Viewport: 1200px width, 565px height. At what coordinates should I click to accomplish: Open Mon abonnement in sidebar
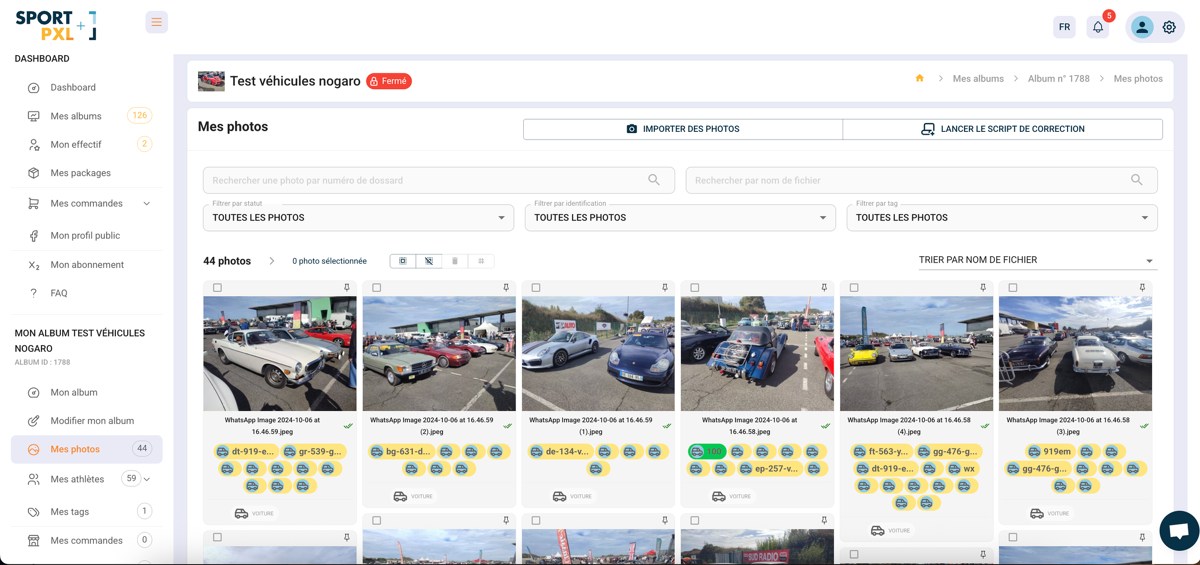(x=87, y=265)
